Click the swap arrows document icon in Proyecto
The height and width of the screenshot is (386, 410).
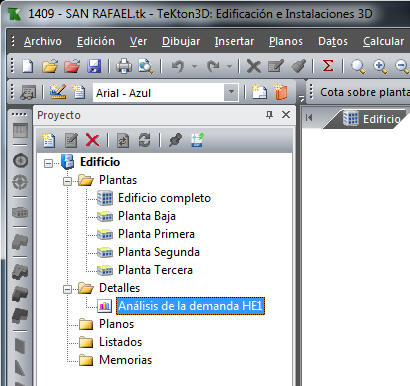(122, 140)
